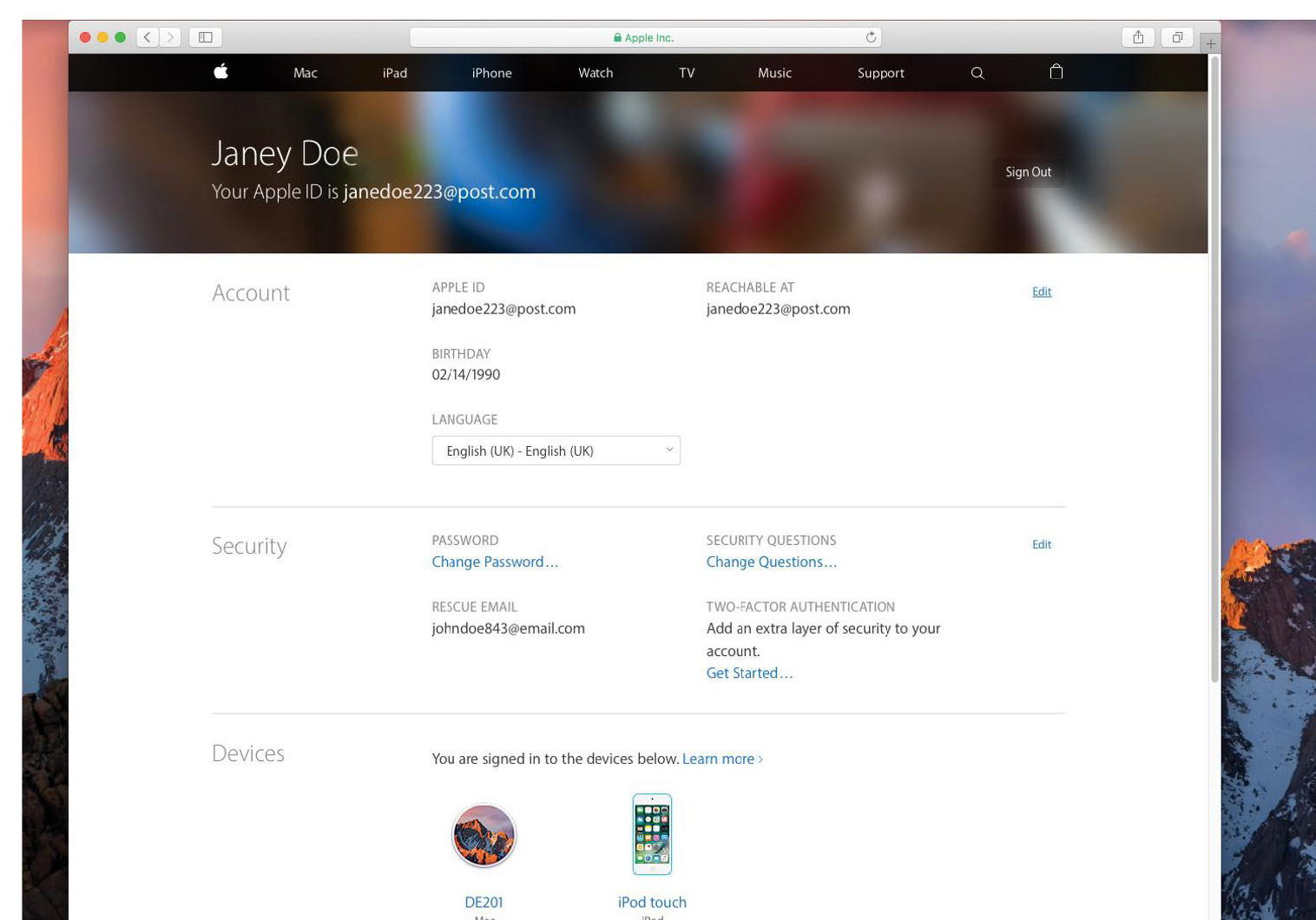Go back with Safari's back arrow
Image resolution: width=1316 pixels, height=920 pixels.
[148, 37]
